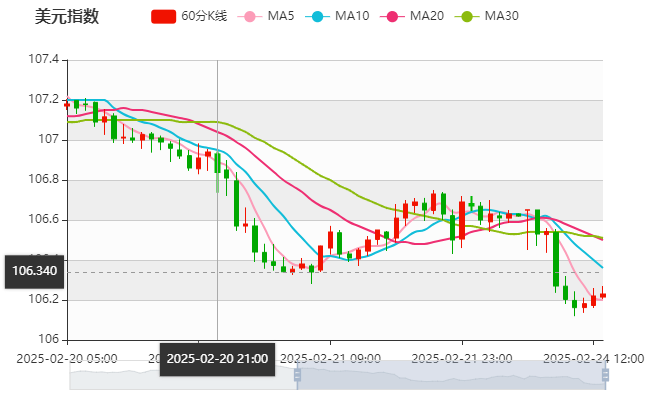Screen dimensions: 670x400
Task: Click the 106.340 price tooltip label
Action: point(35,271)
